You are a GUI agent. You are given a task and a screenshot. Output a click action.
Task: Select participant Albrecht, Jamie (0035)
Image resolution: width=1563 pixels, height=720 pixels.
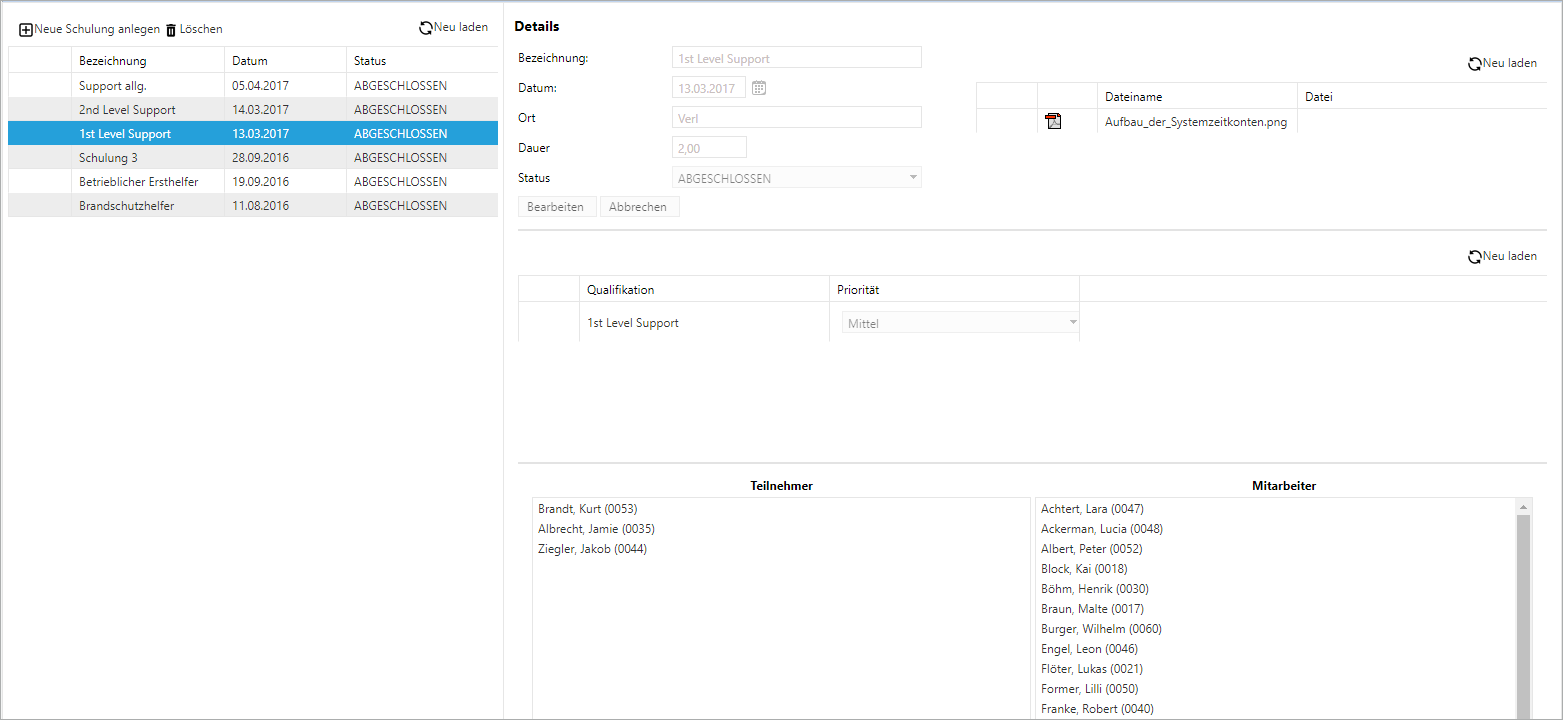coord(596,529)
